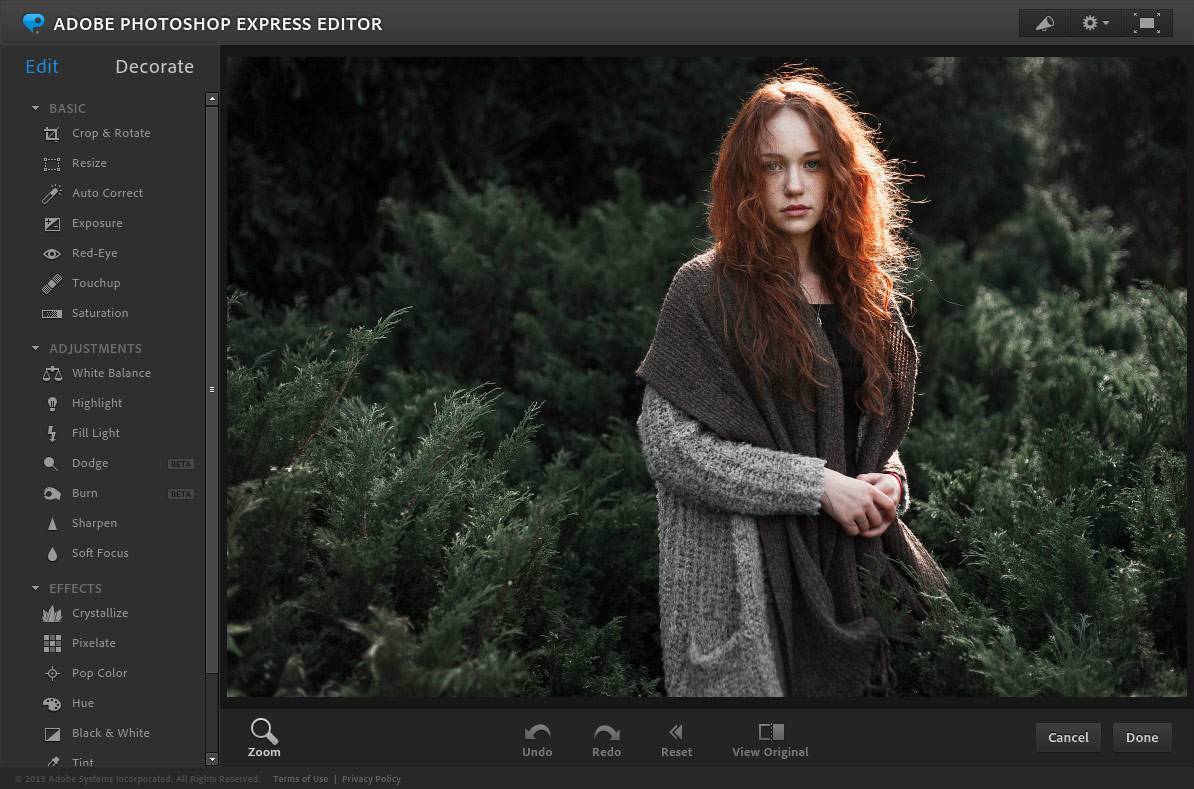Click the feedback megaphone icon
1194x789 pixels.
click(1045, 24)
